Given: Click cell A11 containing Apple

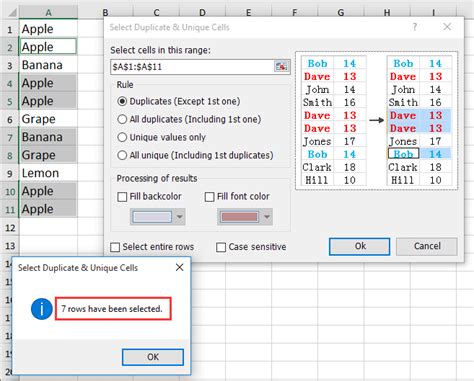Looking at the screenshot, I should pyautogui.click(x=48, y=209).
